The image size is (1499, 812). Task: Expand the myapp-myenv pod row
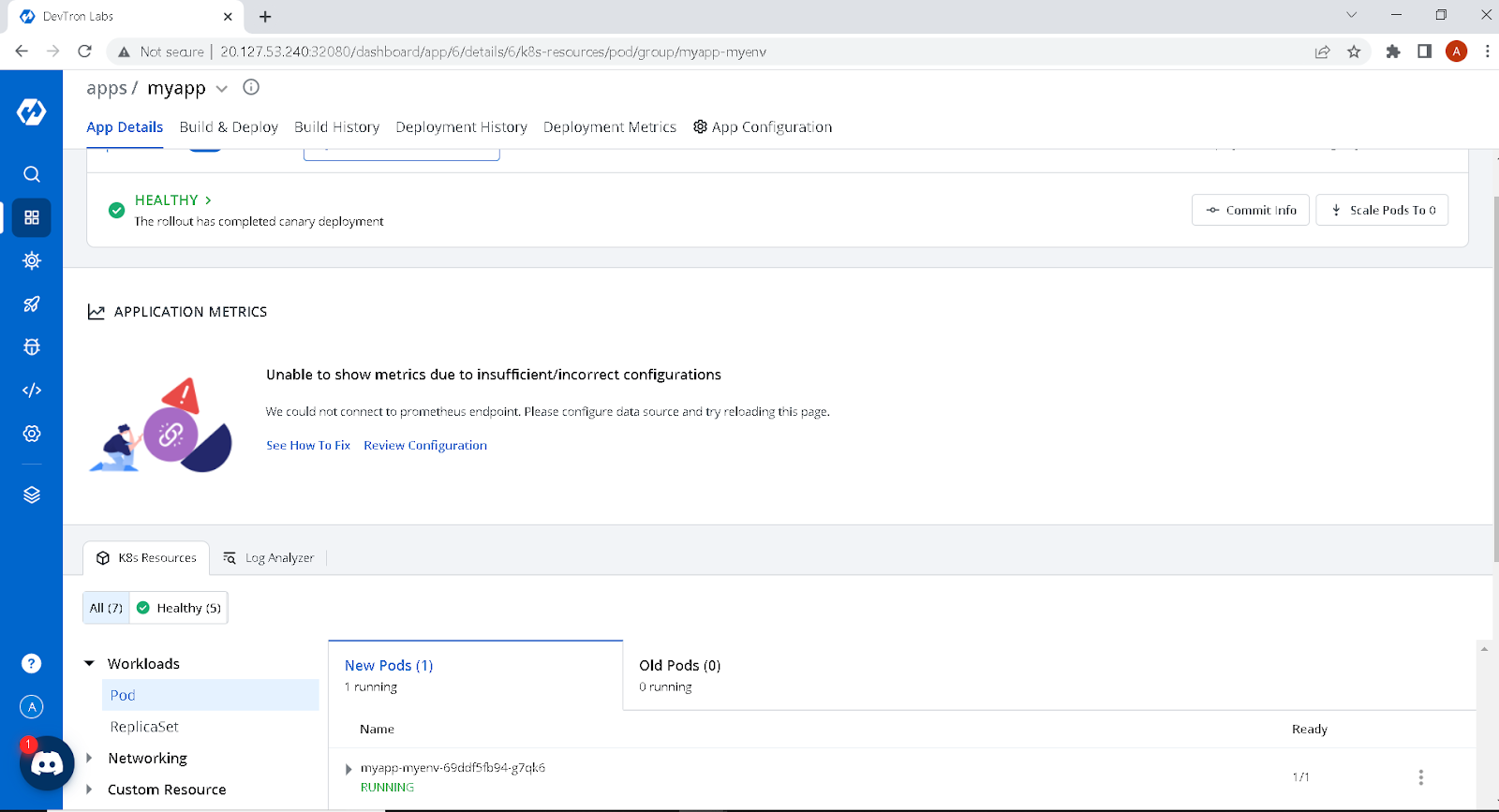tap(349, 769)
